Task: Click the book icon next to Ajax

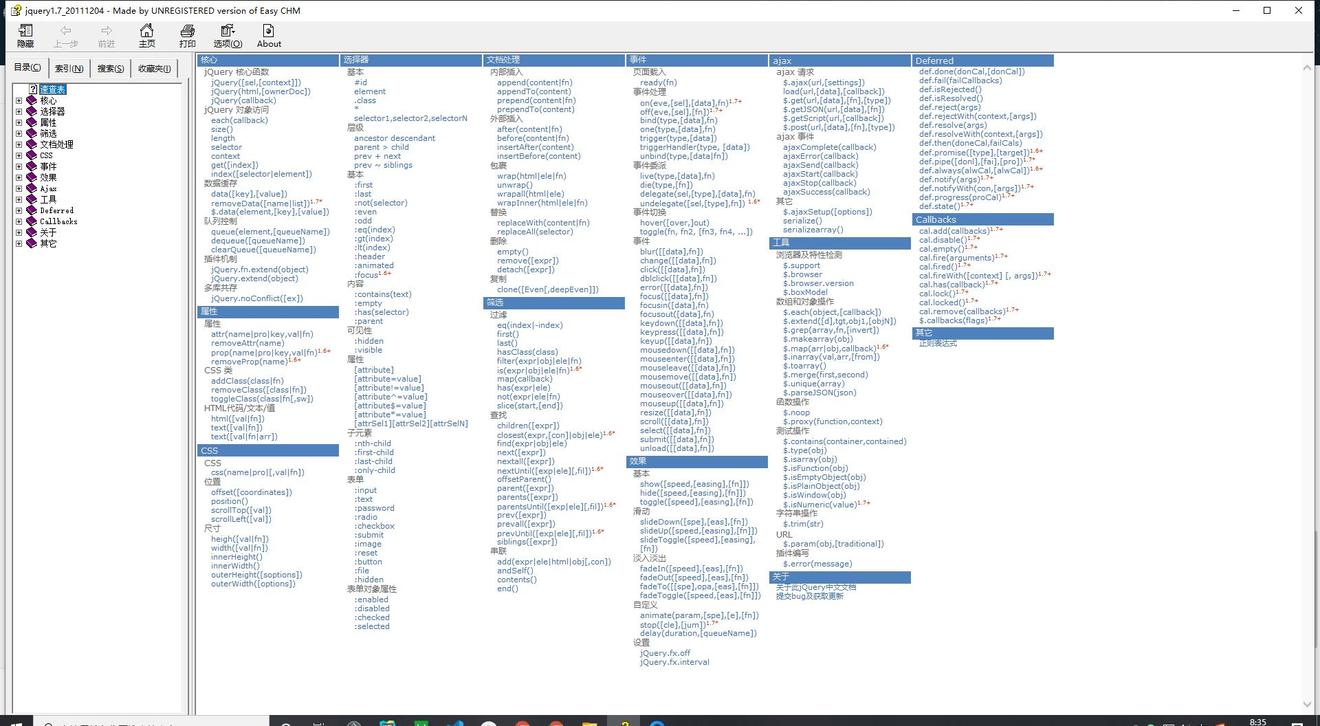Action: click(32, 188)
